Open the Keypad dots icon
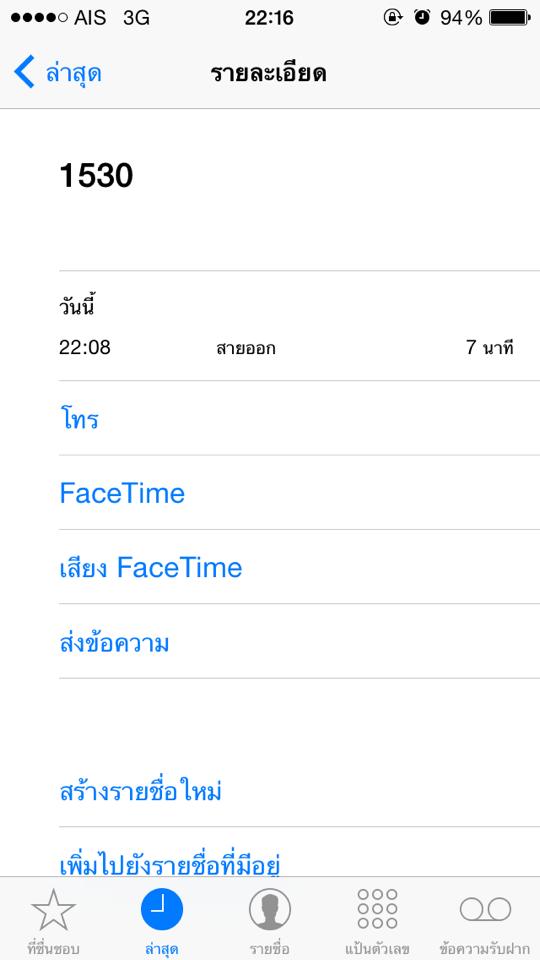 coord(377,909)
